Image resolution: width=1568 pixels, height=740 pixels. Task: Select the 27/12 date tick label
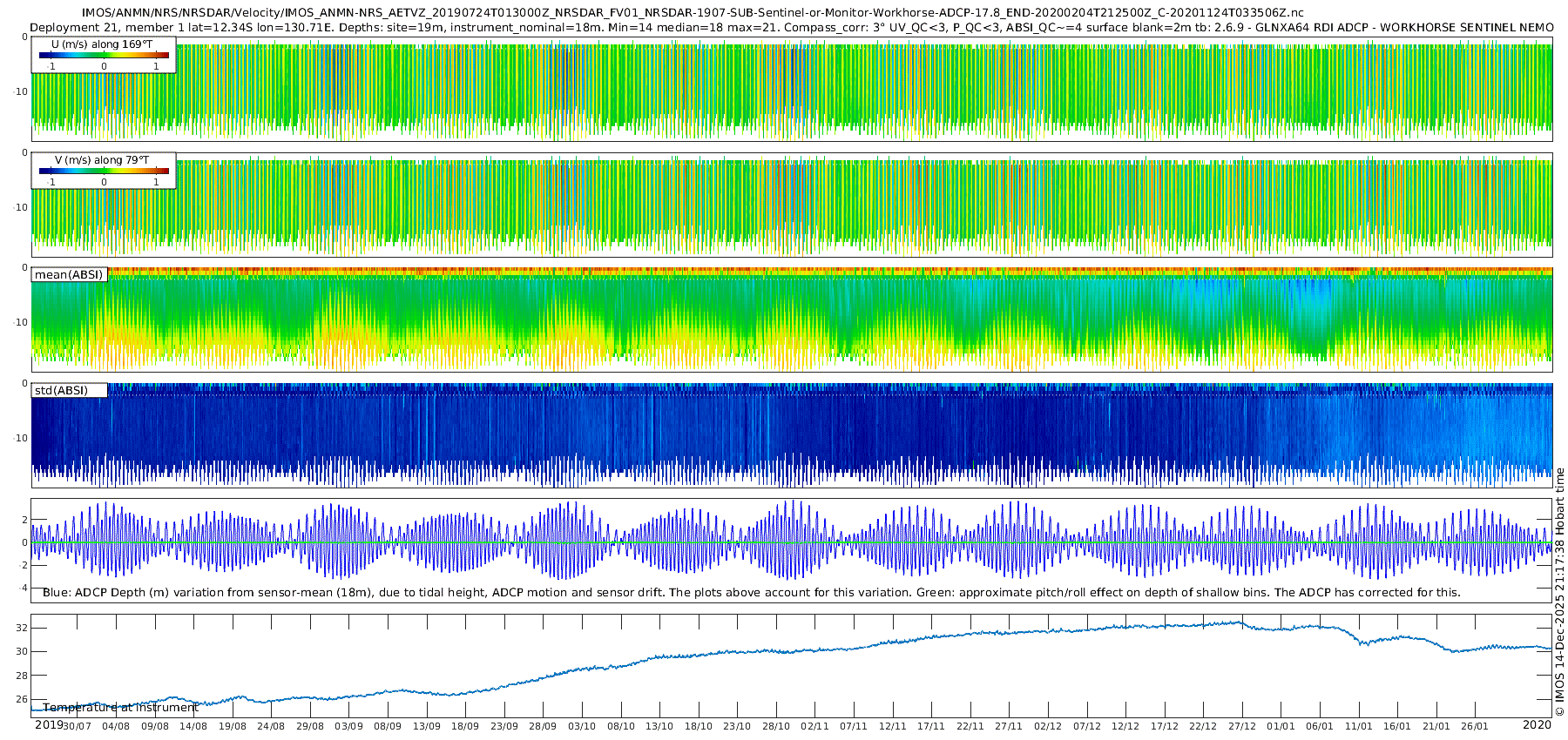[1242, 726]
